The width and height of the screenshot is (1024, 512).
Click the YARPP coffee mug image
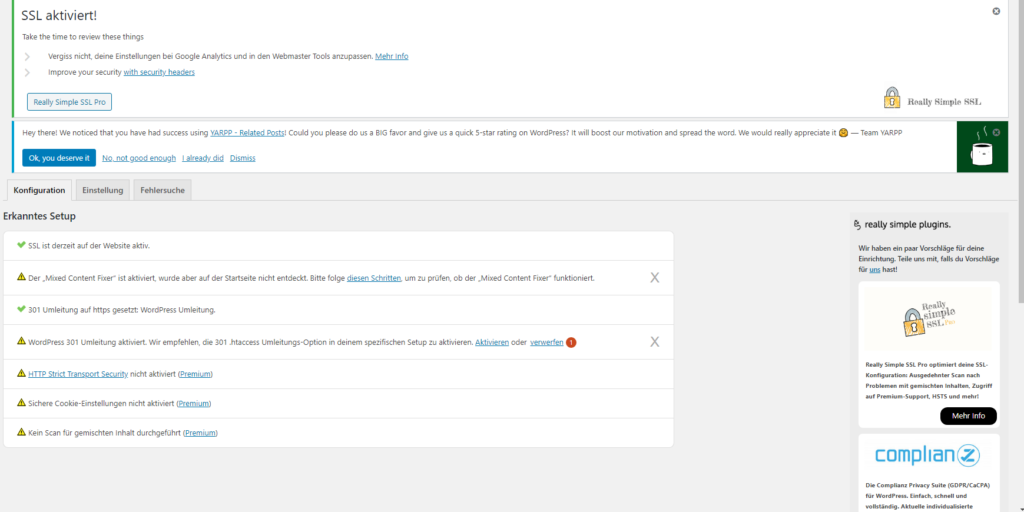(x=982, y=148)
